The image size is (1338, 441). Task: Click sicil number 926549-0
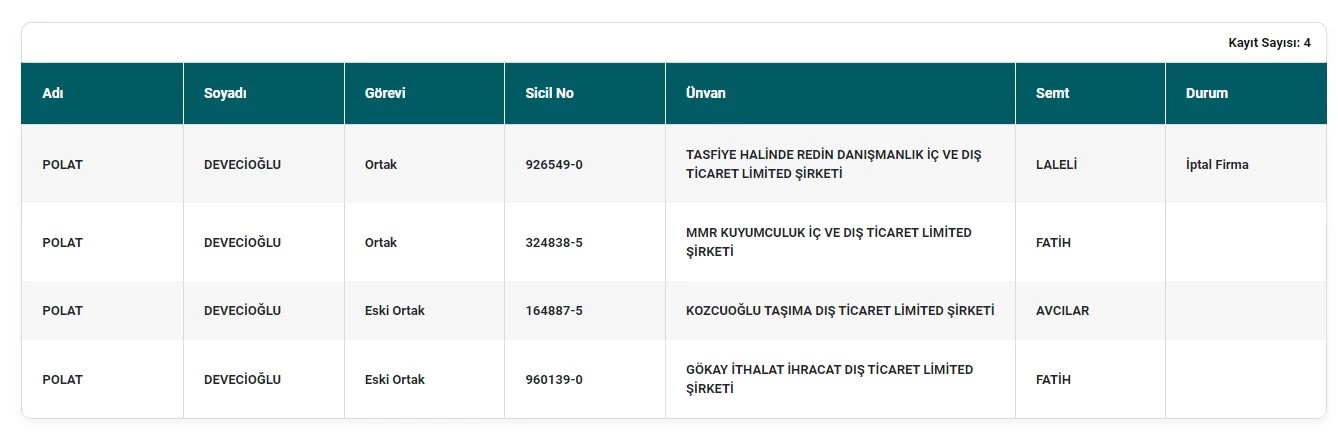pyautogui.click(x=554, y=164)
